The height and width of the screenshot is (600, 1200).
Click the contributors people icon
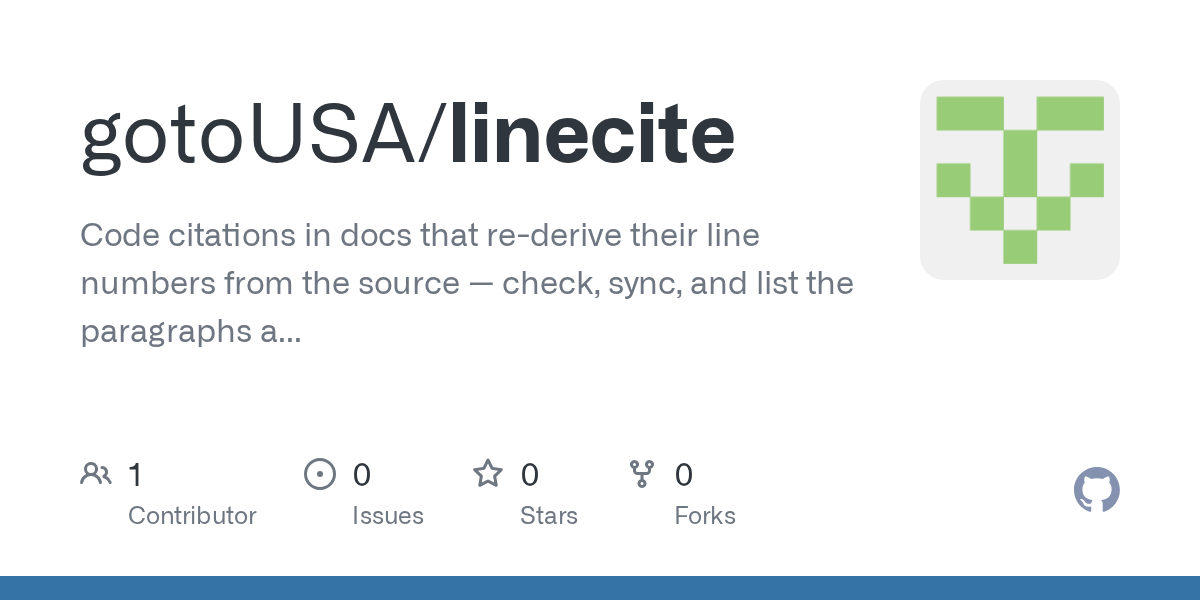click(96, 474)
